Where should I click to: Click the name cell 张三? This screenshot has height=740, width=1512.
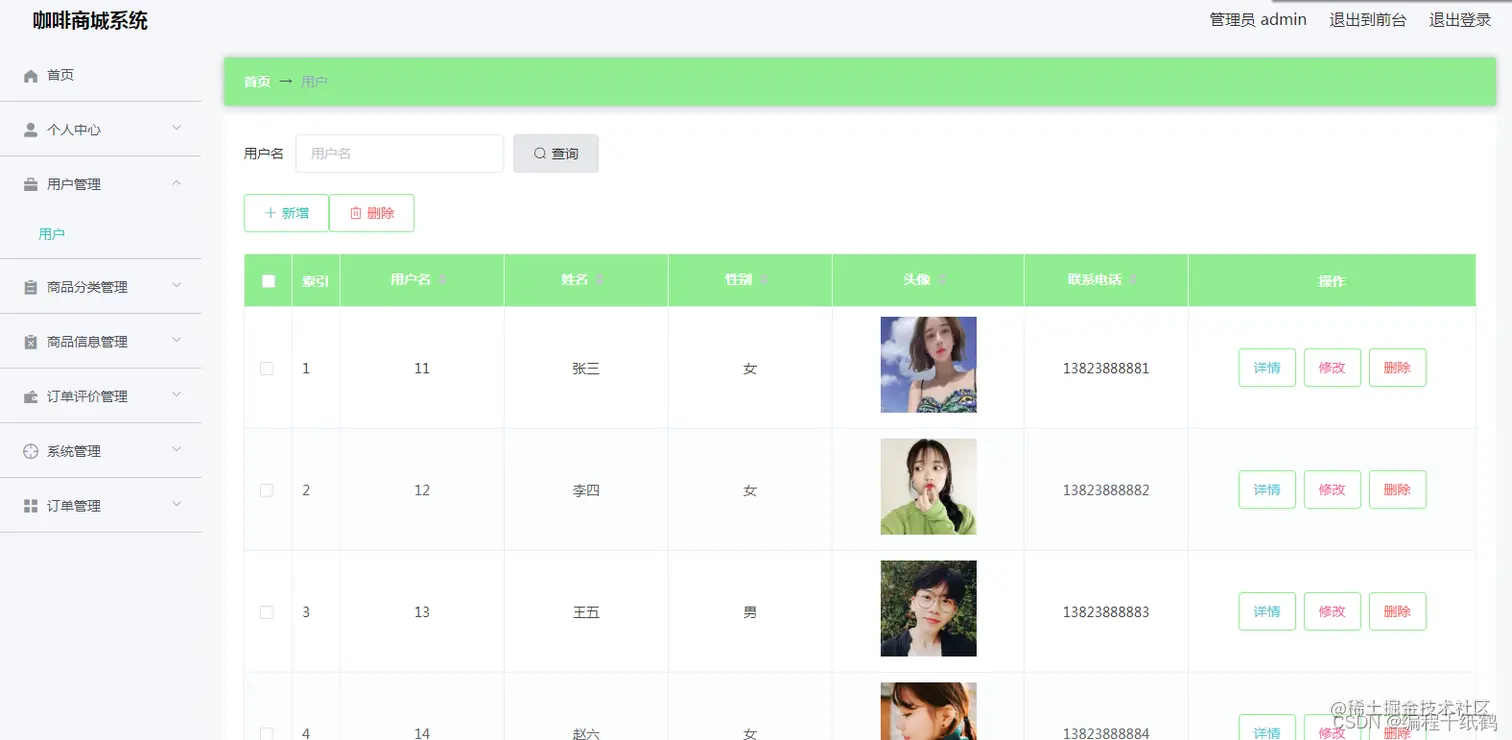click(x=586, y=369)
